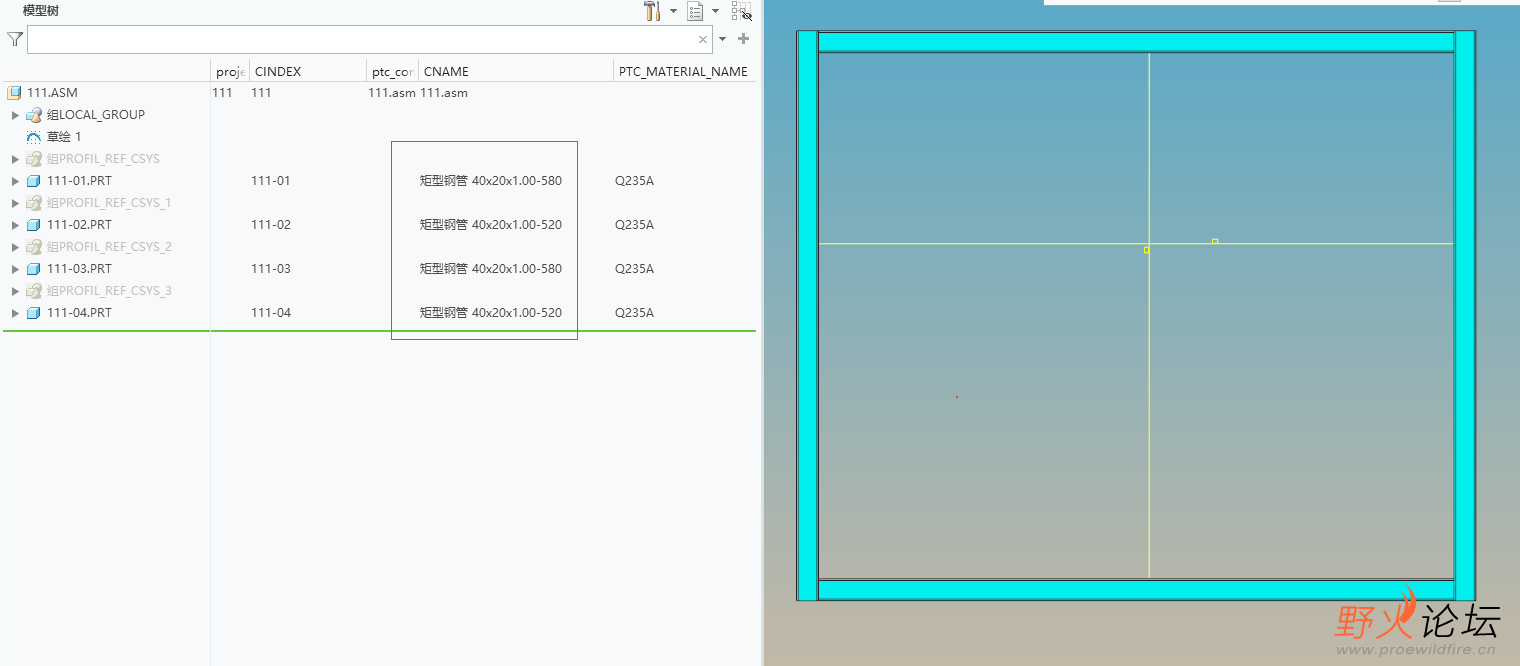Viewport: 1520px width, 666px height.
Task: Click Q235A material in 111-01.PRT row
Action: point(634,181)
